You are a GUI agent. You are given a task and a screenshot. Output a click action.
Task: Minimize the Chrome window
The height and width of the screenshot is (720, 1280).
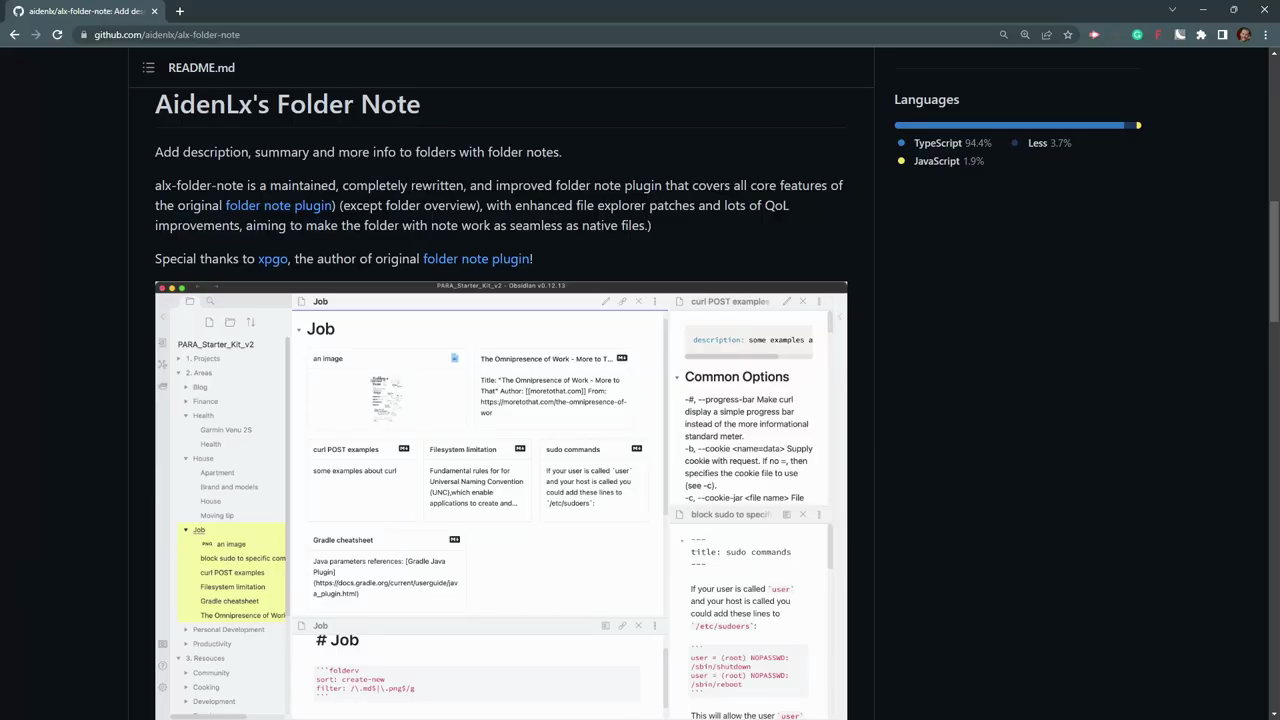coord(1203,10)
